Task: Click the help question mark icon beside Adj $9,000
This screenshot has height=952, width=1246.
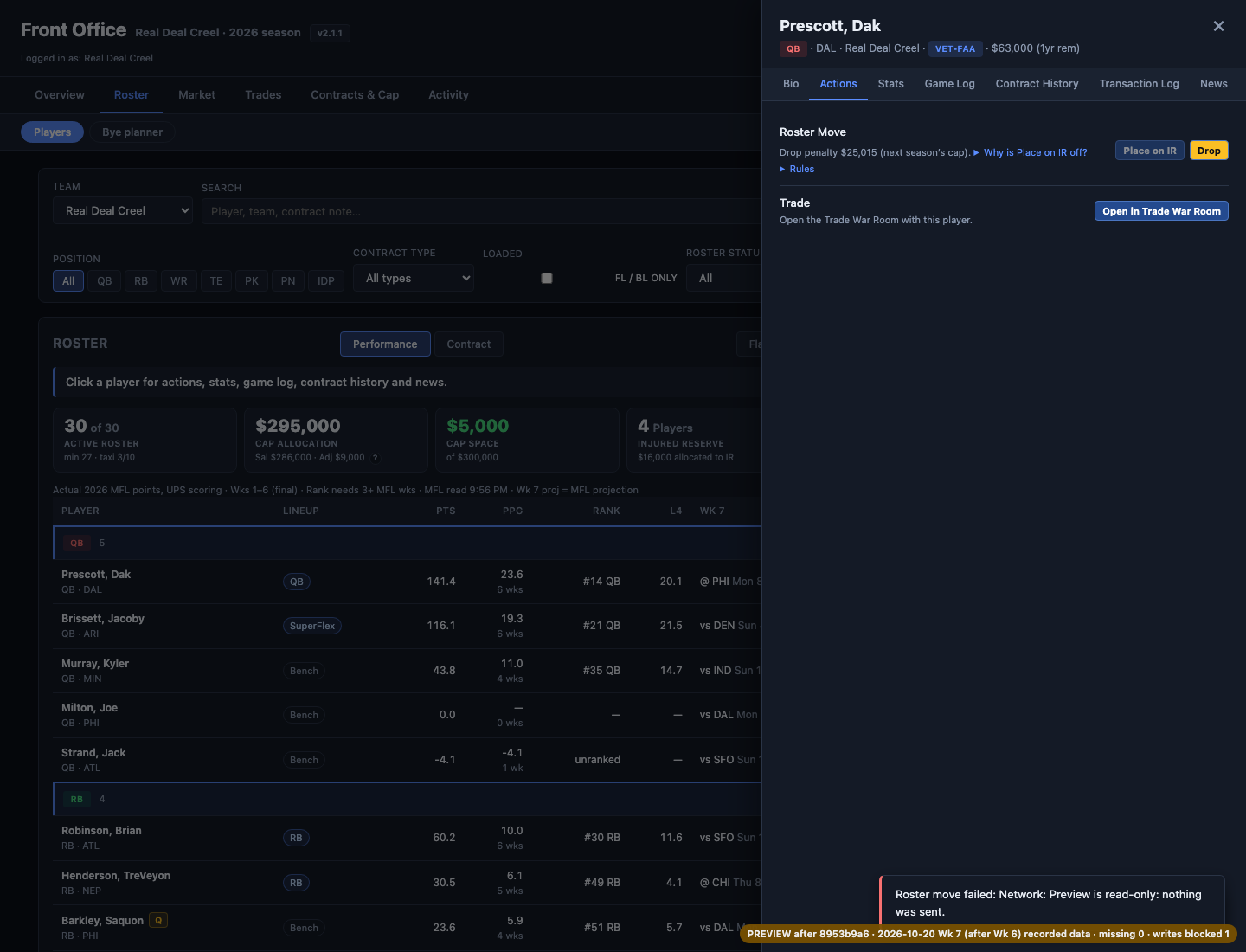Action: (x=376, y=458)
